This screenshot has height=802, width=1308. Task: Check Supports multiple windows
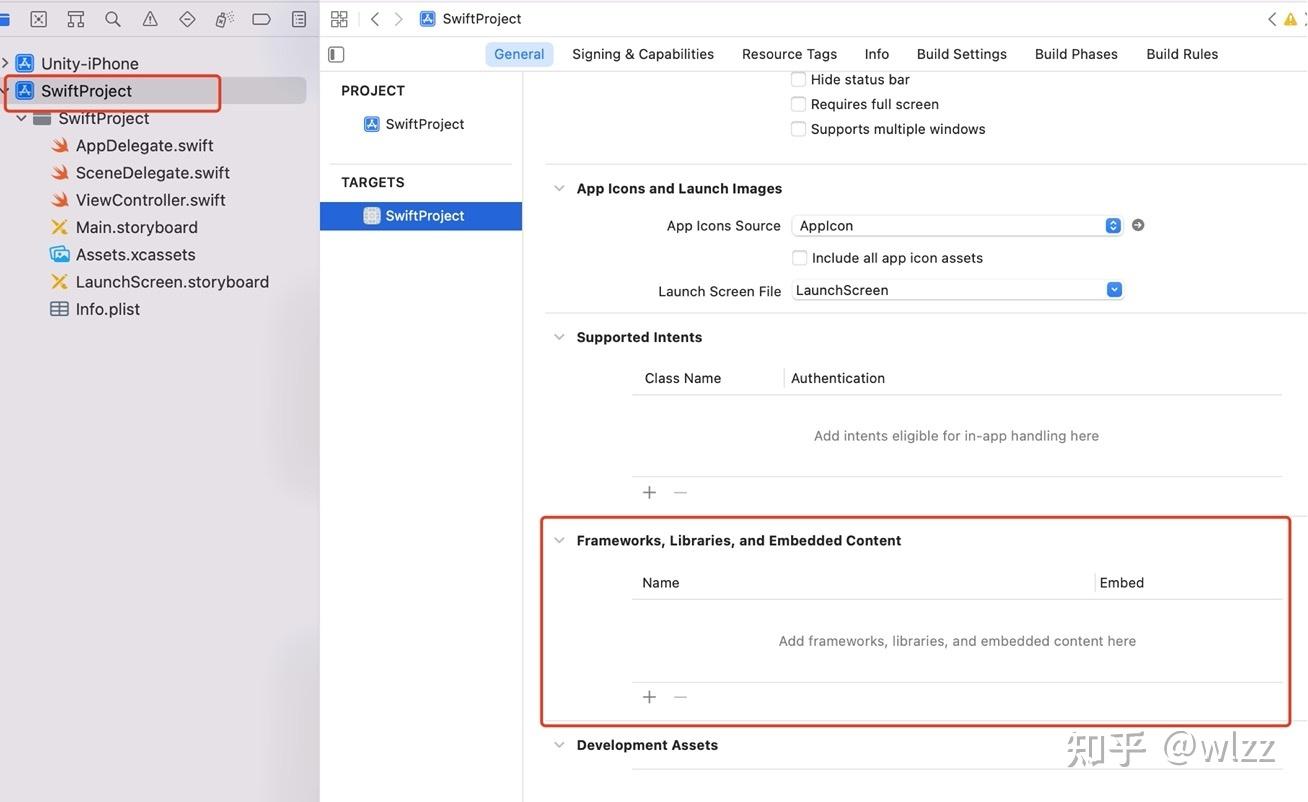(x=798, y=128)
